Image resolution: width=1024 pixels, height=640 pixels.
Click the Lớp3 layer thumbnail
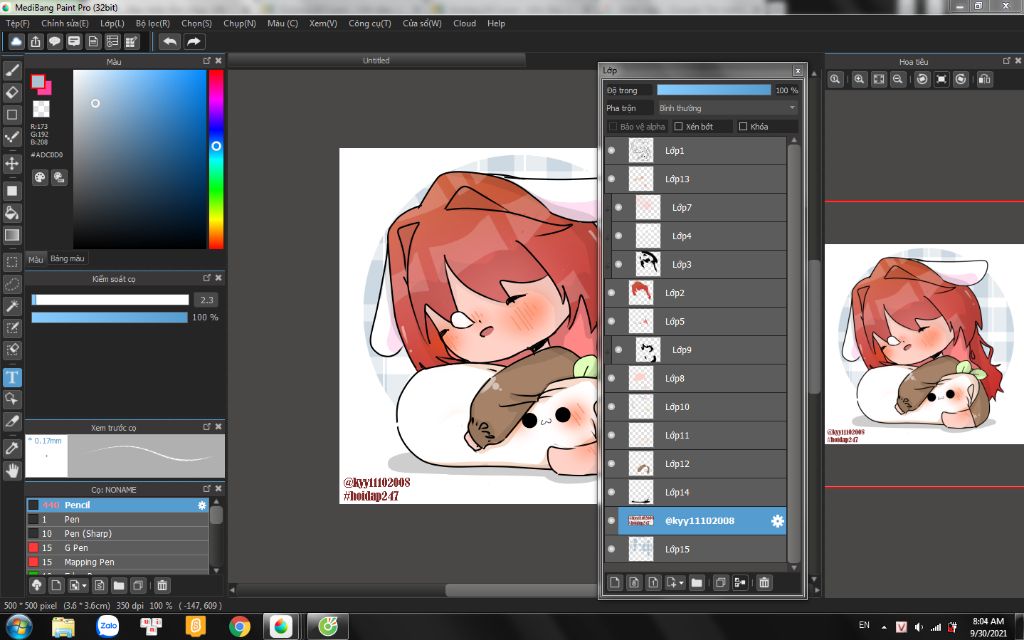coord(648,264)
